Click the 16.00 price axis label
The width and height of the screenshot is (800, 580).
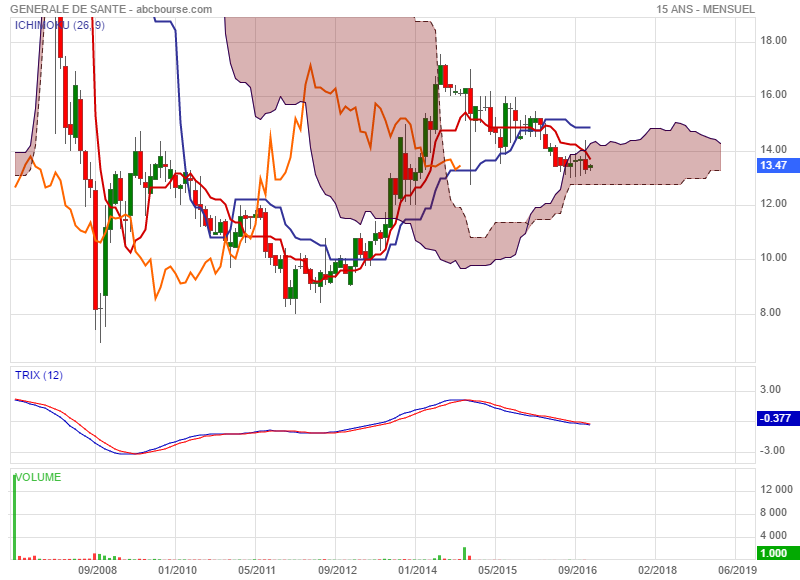tap(773, 94)
